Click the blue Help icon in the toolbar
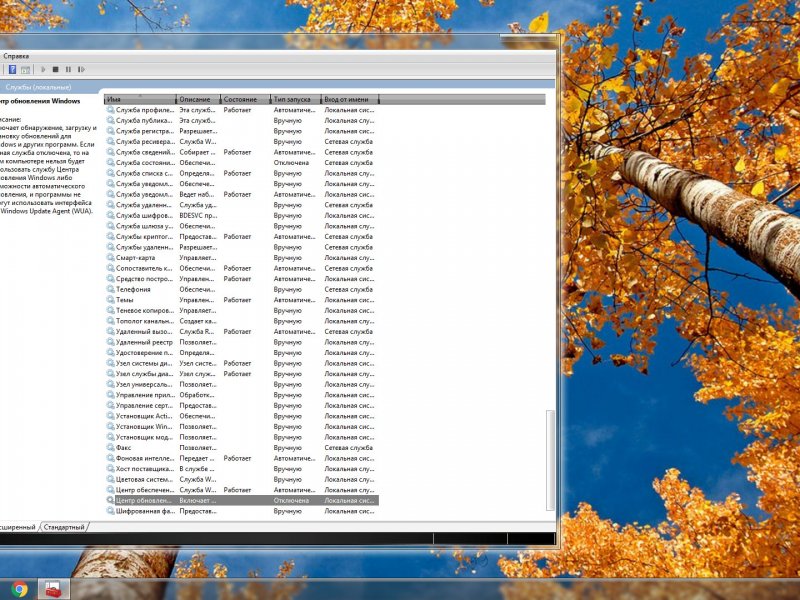800x600 pixels. [12, 69]
